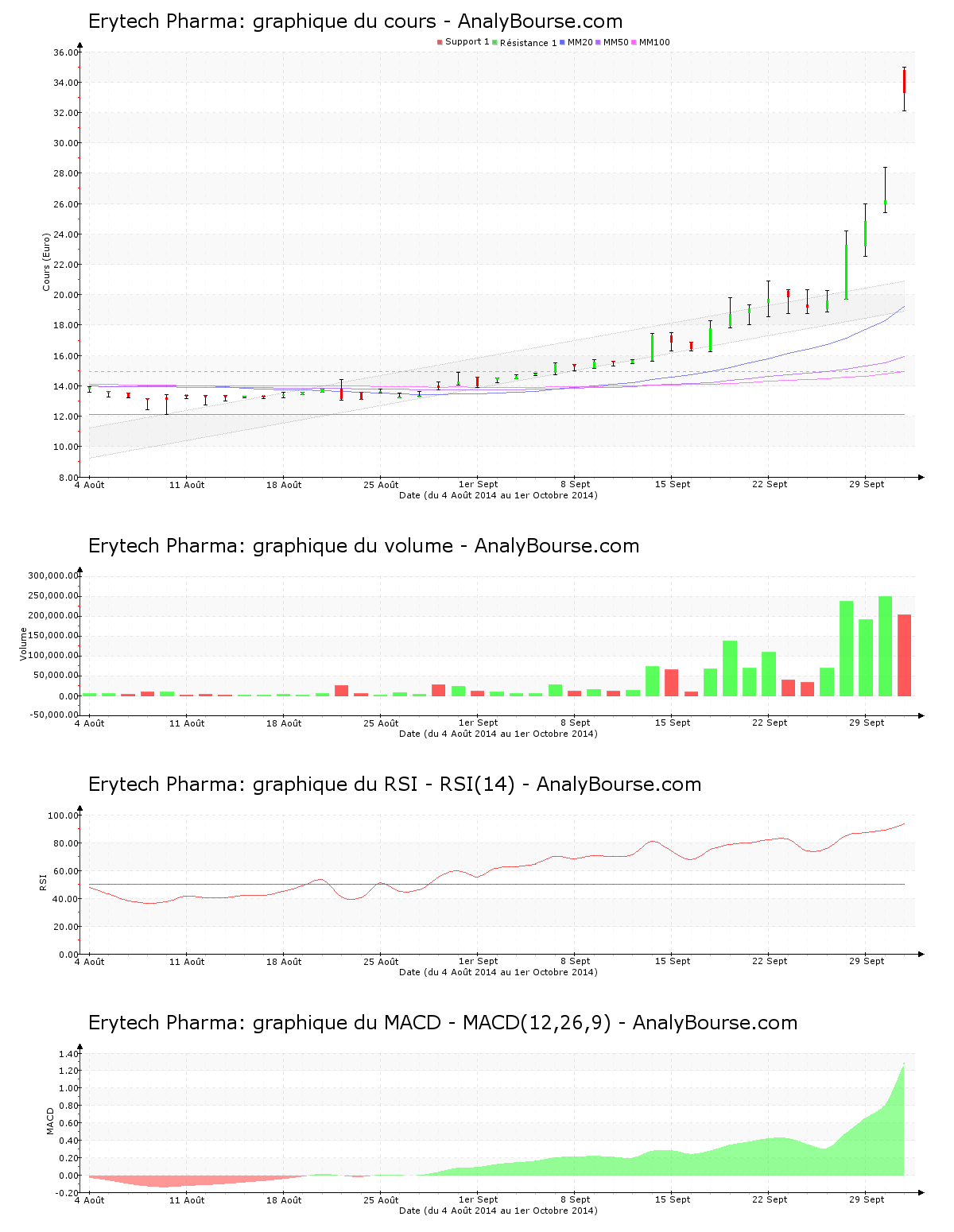Click the 150,000.00 volume axis value
This screenshot has height=1232, width=954.
[x=52, y=636]
